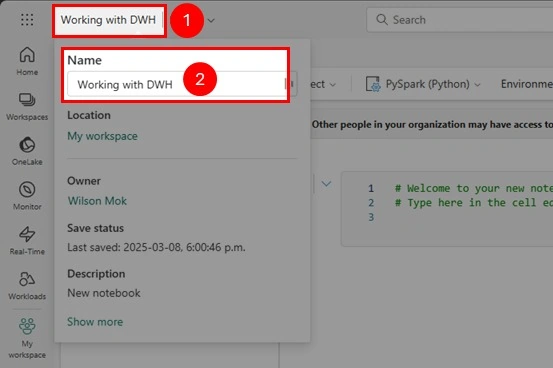Viewport: 553px width, 368px height.
Task: Click the search magnifier icon
Action: click(x=382, y=19)
